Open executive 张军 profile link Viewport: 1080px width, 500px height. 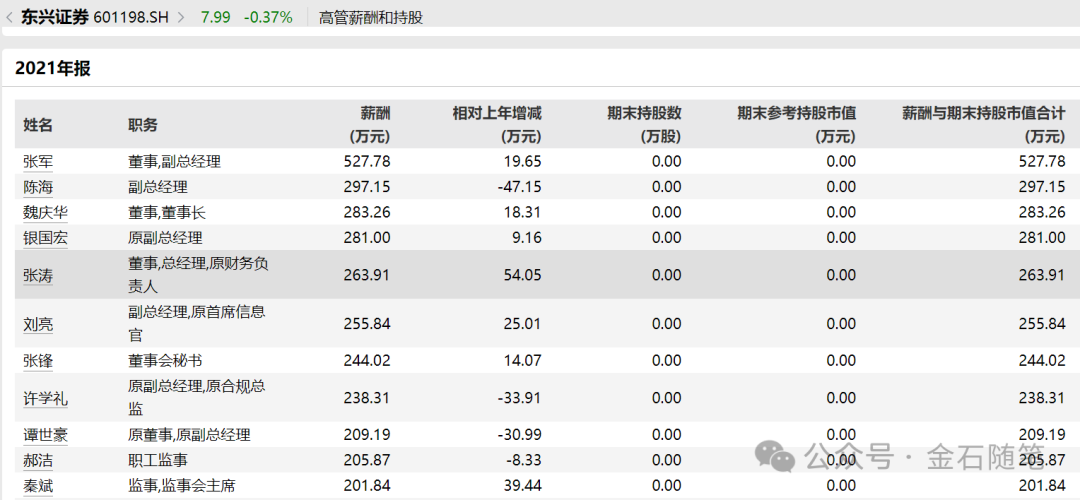(x=38, y=162)
